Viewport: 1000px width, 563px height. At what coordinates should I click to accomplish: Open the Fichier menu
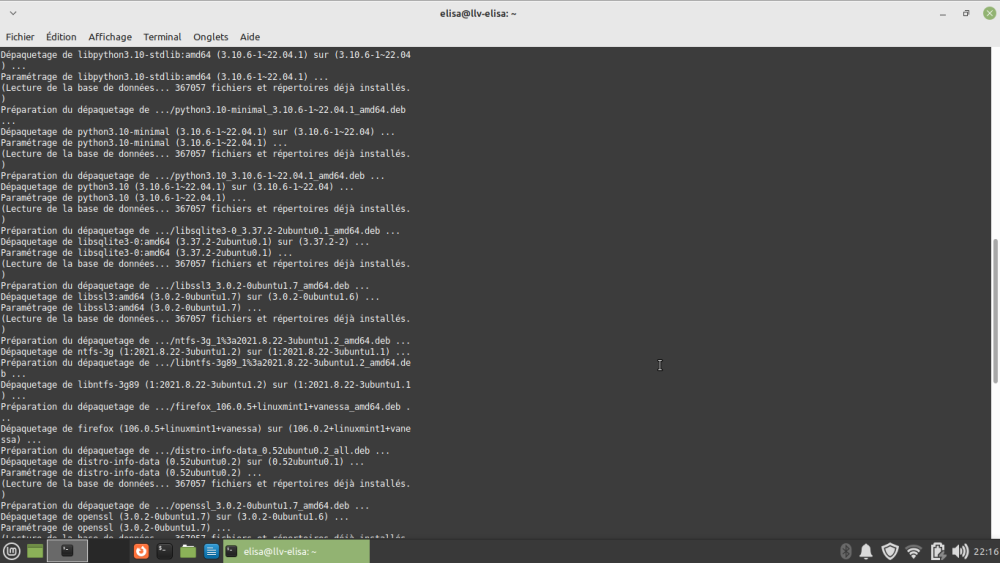[x=20, y=37]
